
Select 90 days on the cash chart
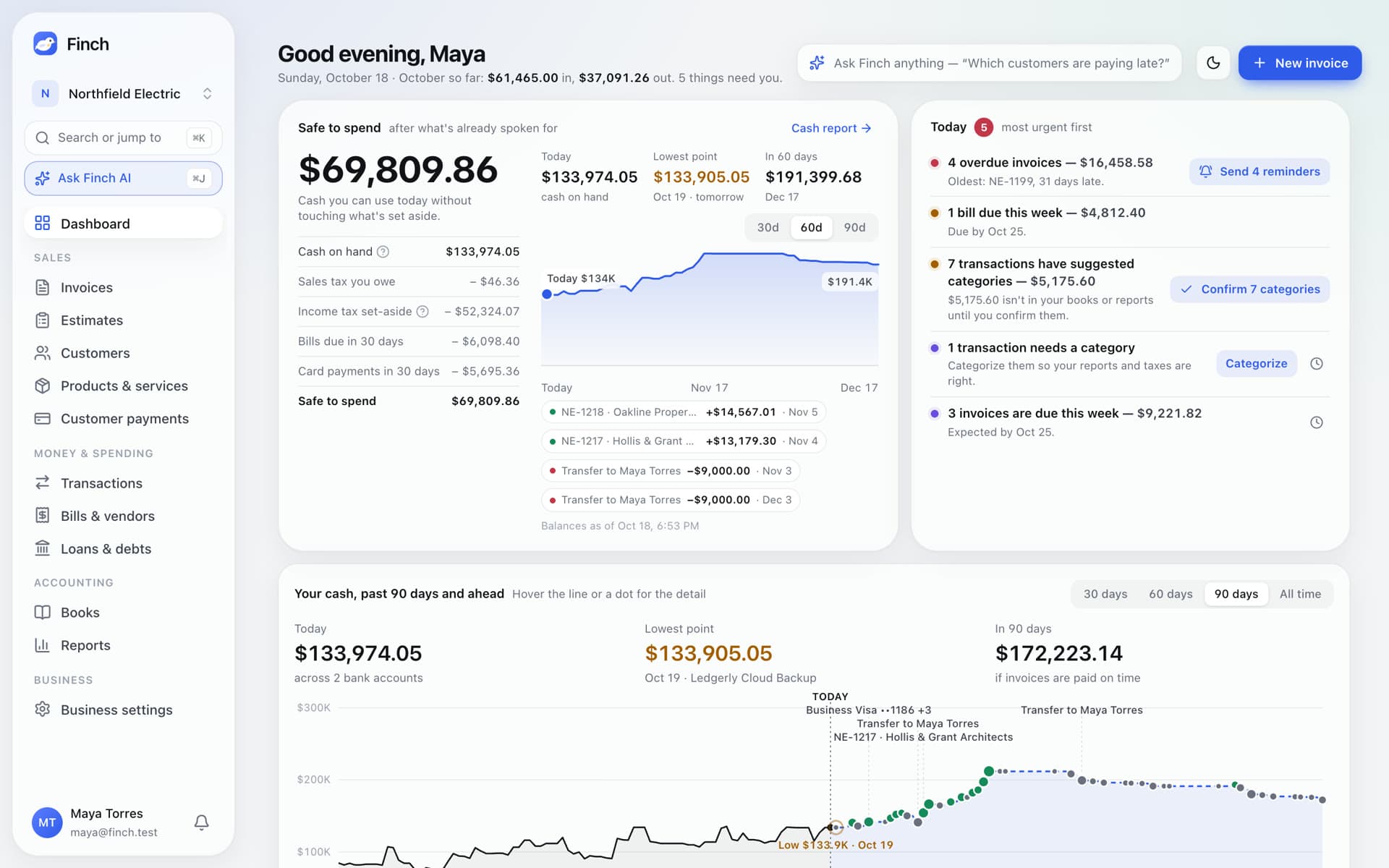1236,594
